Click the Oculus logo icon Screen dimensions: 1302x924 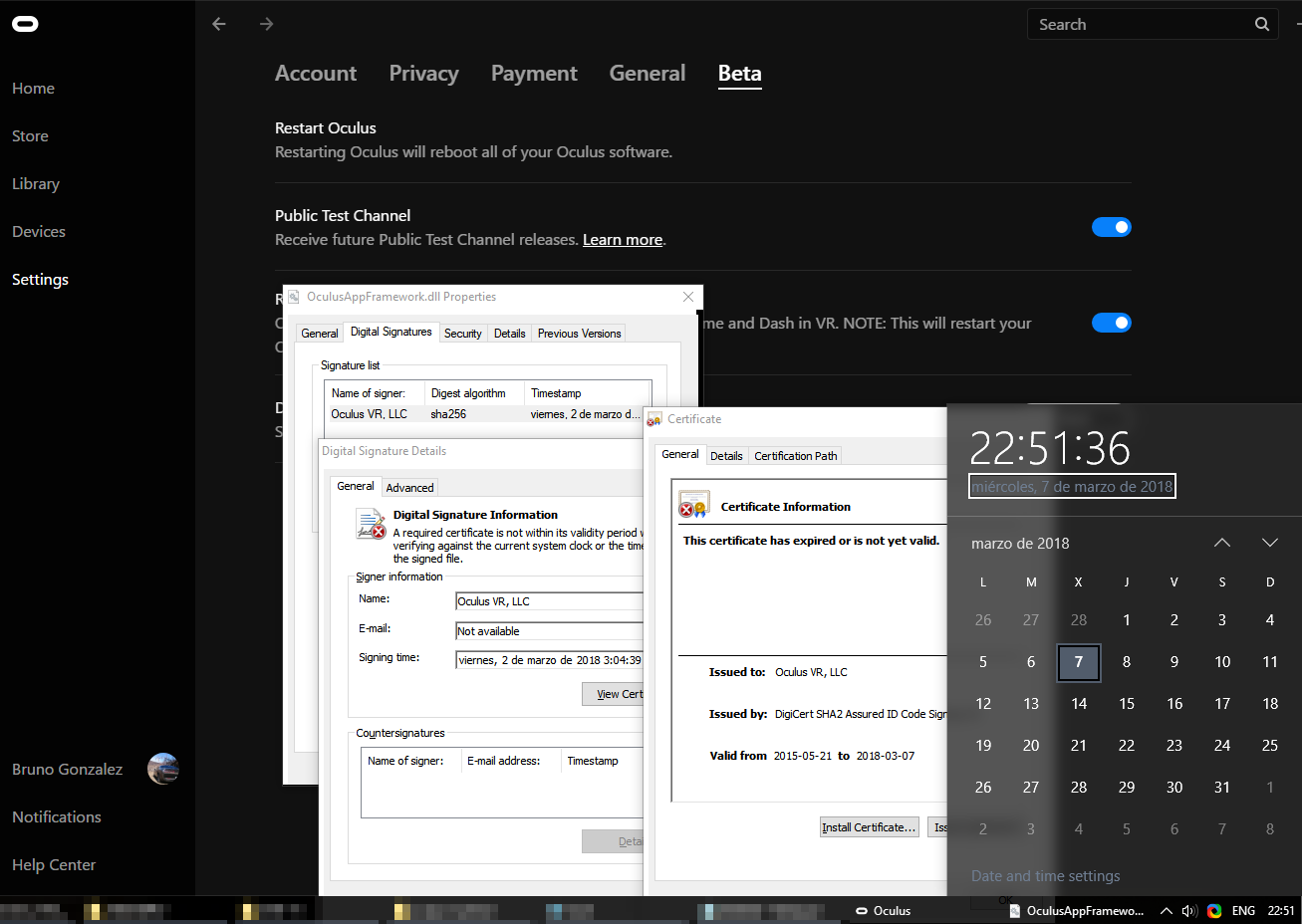click(25, 24)
